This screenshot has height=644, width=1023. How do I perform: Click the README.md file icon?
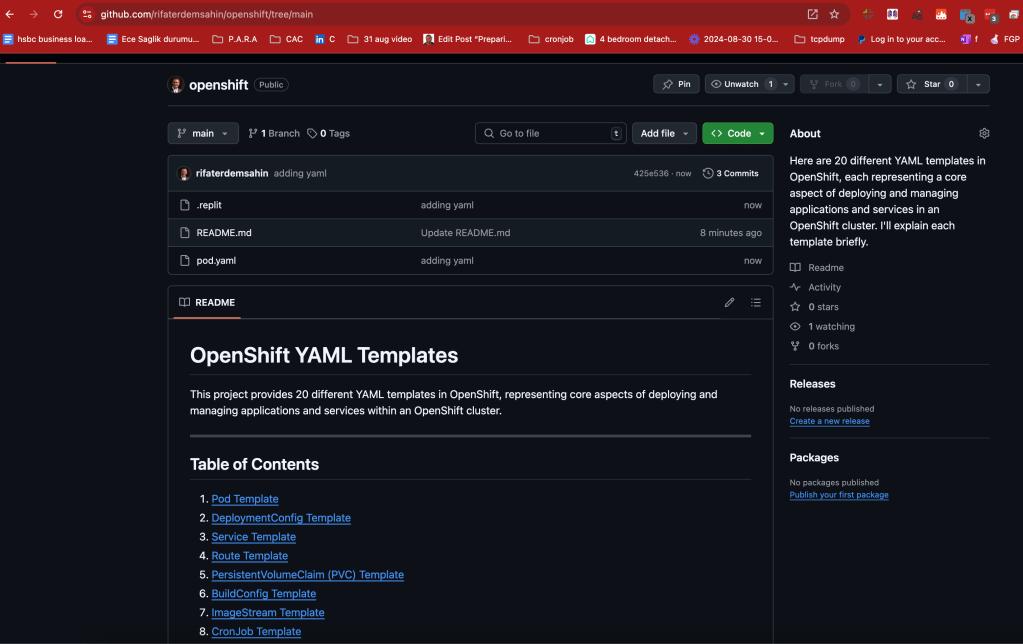click(185, 232)
